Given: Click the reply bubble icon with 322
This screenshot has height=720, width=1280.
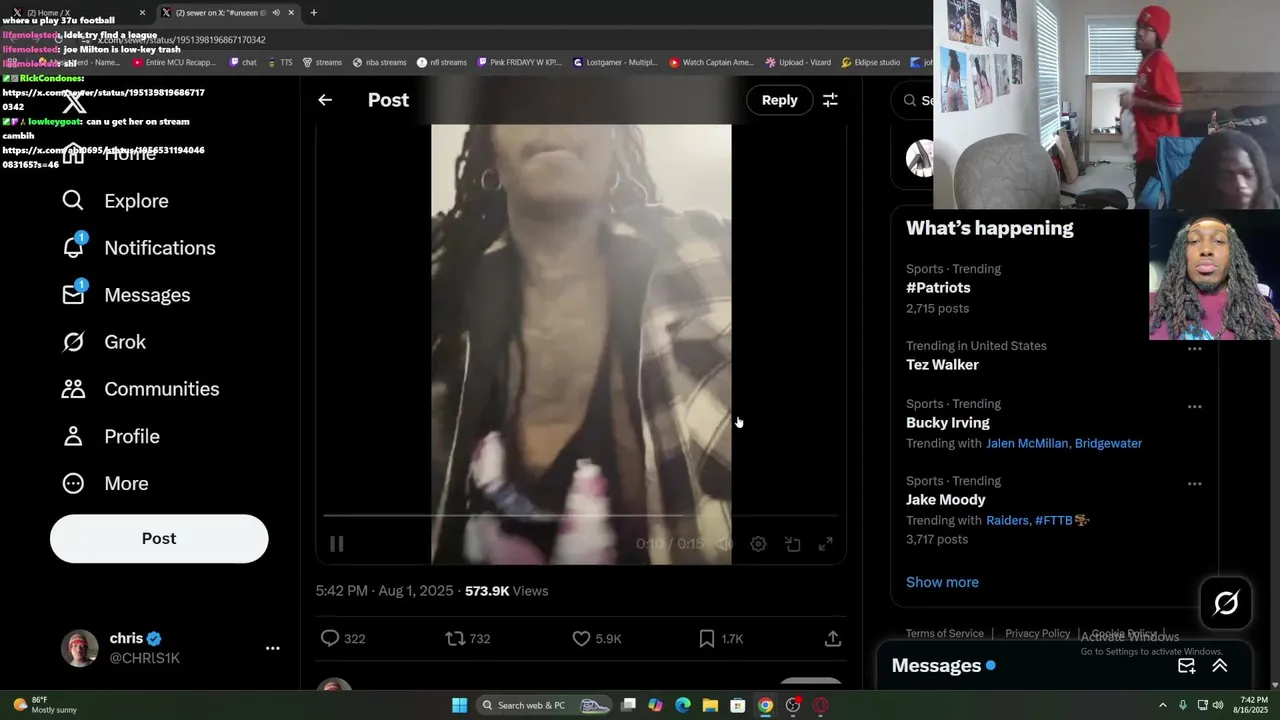Looking at the screenshot, I should (x=330, y=638).
